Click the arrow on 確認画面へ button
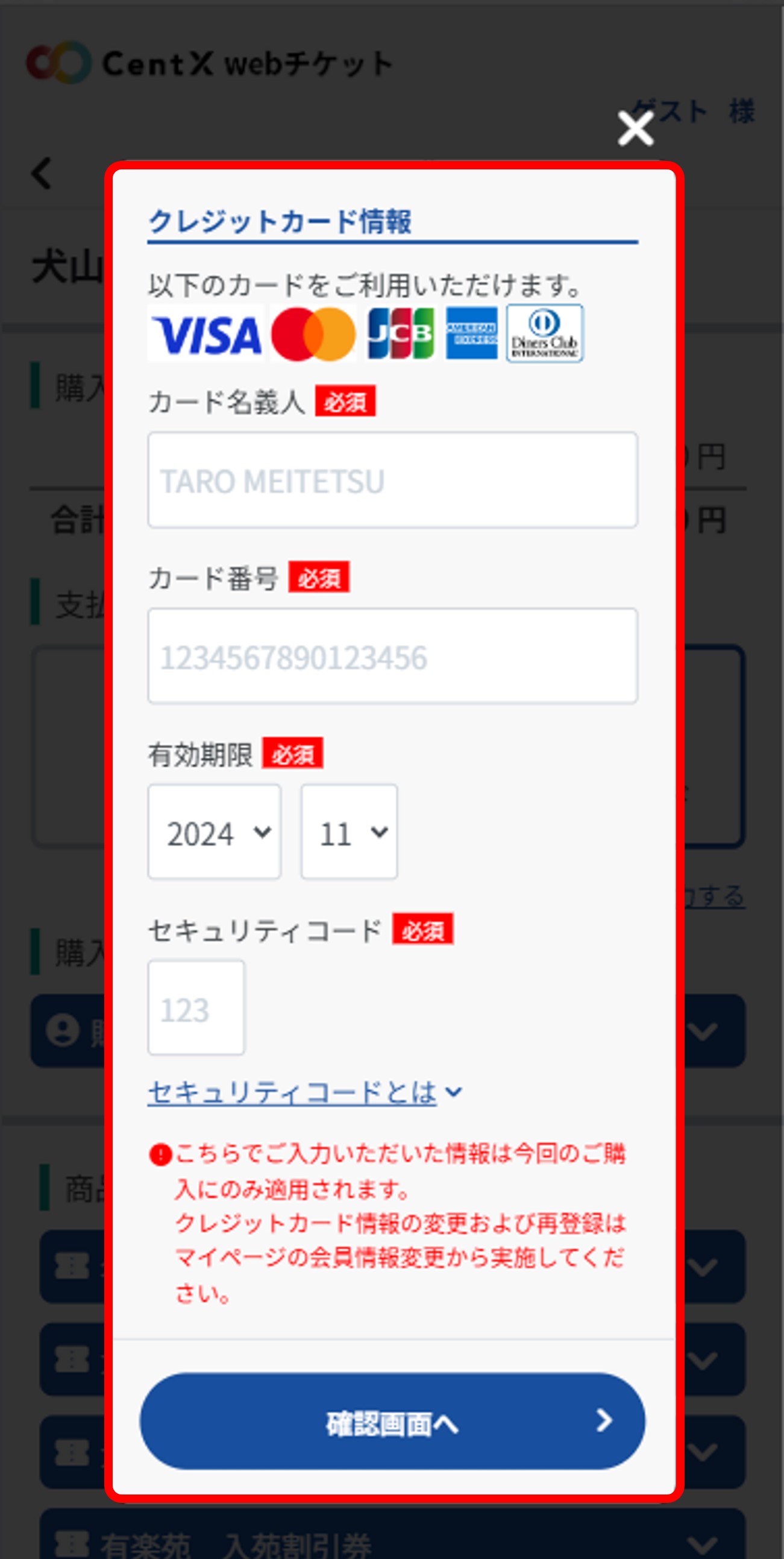 604,1420
